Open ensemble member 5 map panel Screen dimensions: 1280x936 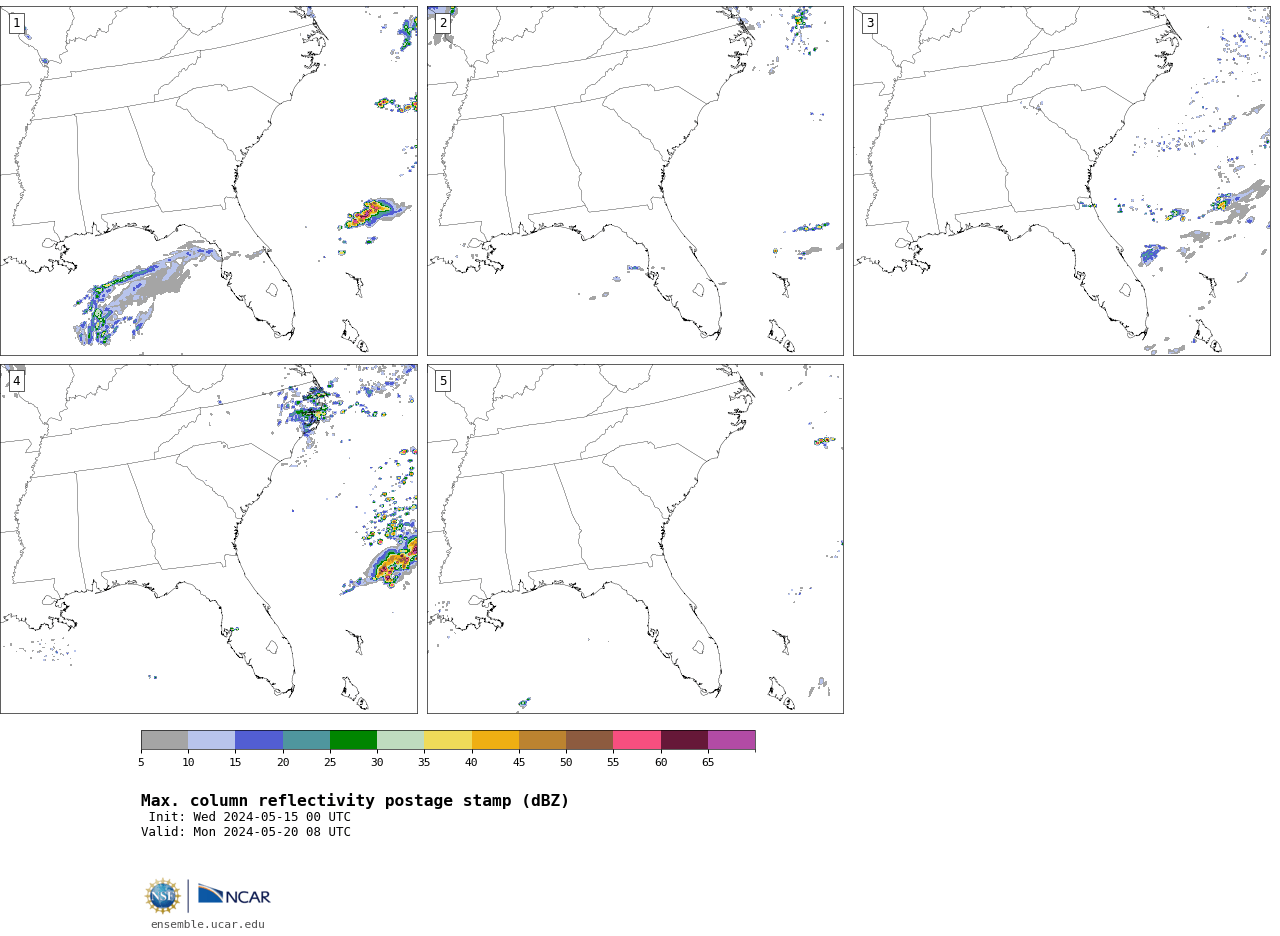point(635,539)
